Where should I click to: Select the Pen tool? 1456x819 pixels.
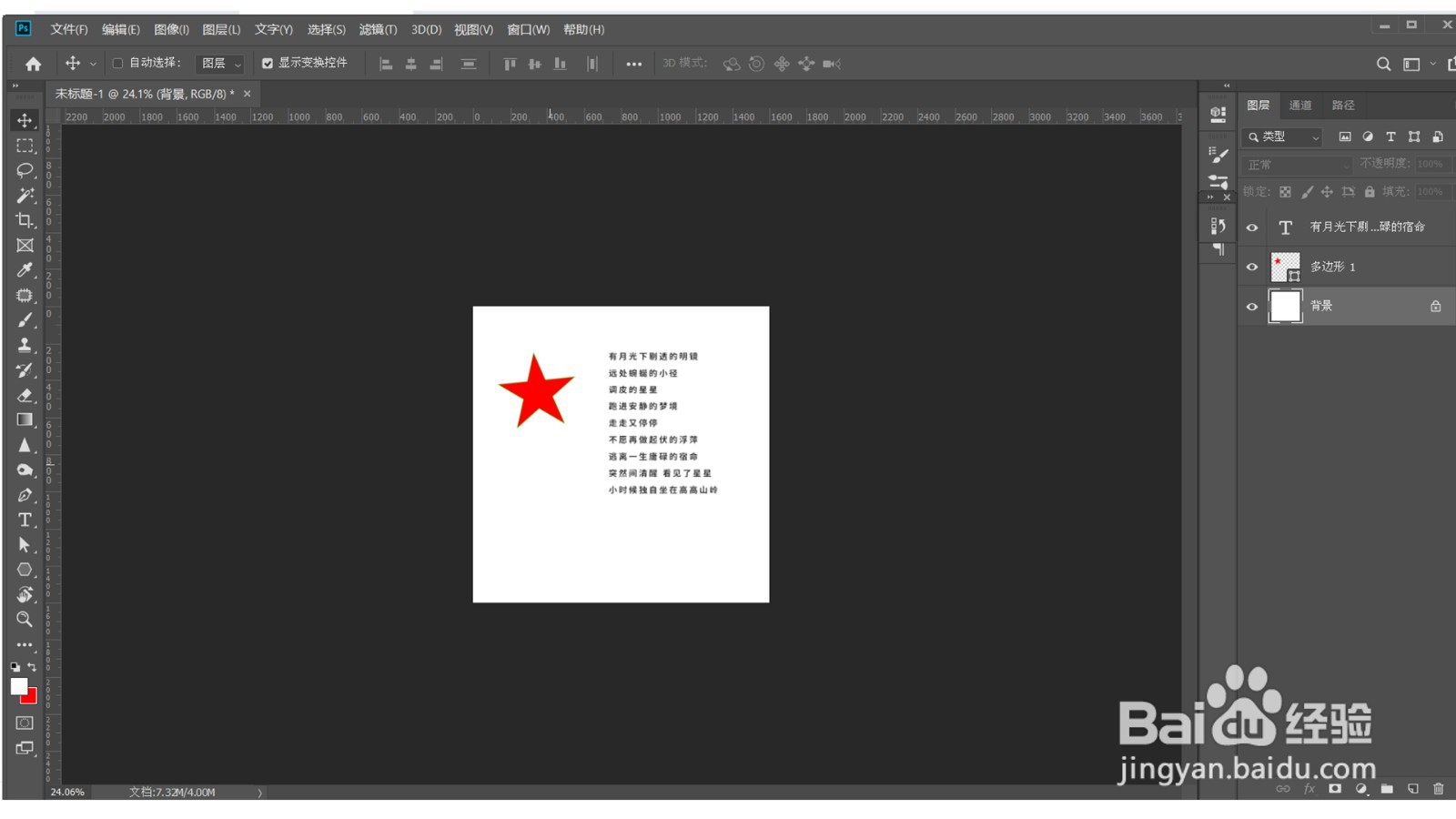[25, 495]
